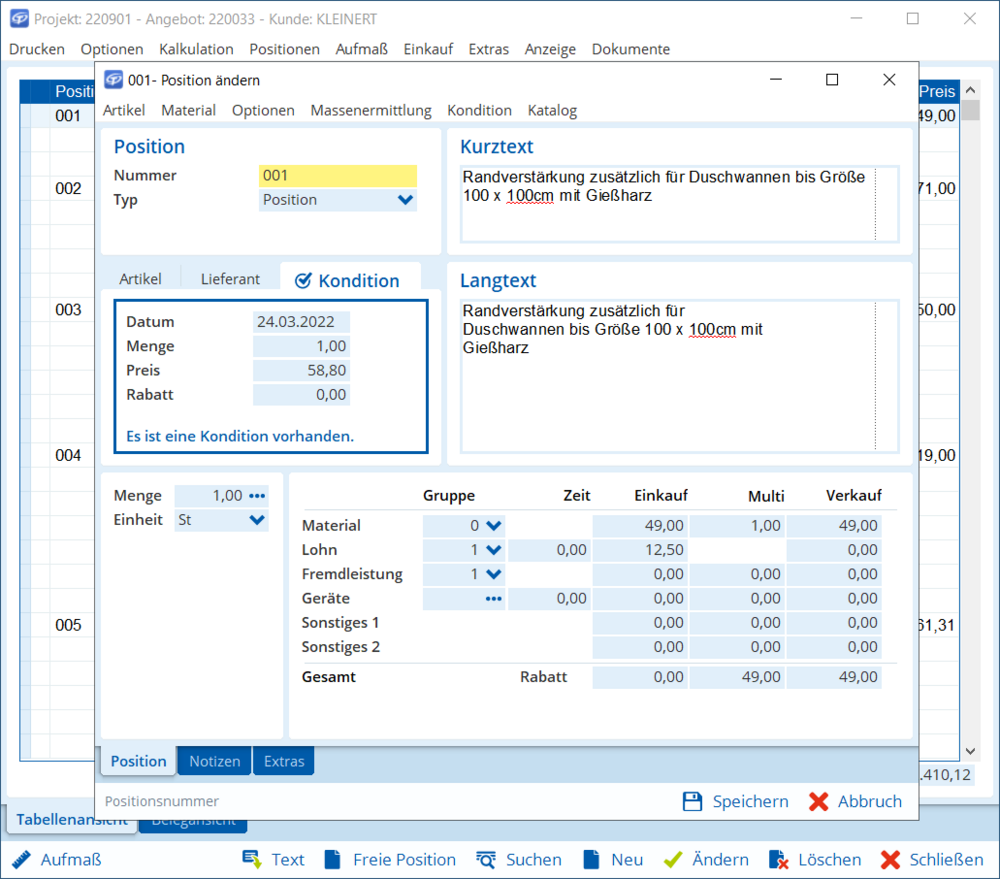Click the green checkmark Ändern icon

pyautogui.click(x=673, y=859)
